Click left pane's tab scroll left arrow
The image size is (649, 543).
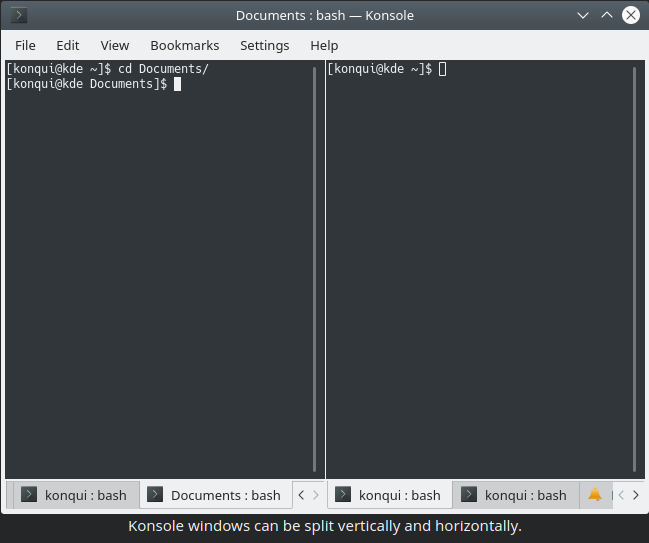pyautogui.click(x=301, y=495)
